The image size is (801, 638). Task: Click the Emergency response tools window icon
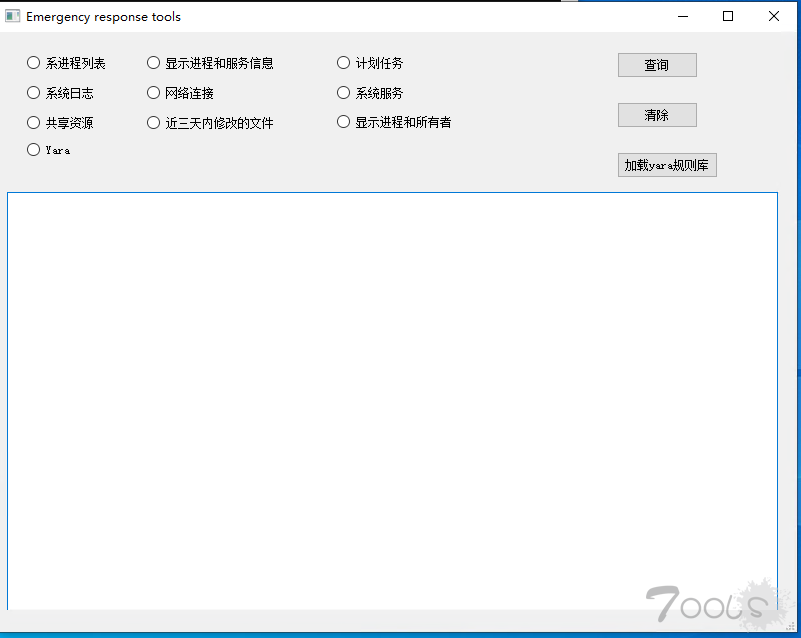[12, 16]
